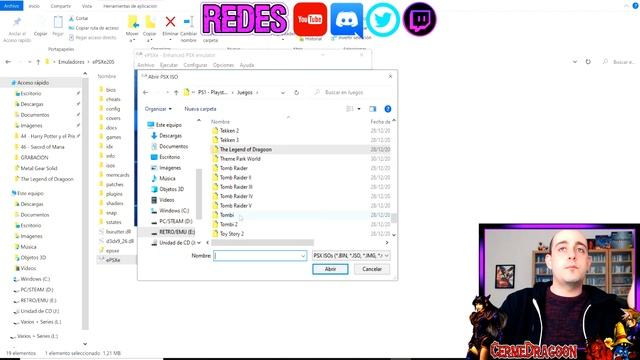640x360 pixels.
Task: Click the Tekken 2 folder icon
Action: coord(216,131)
